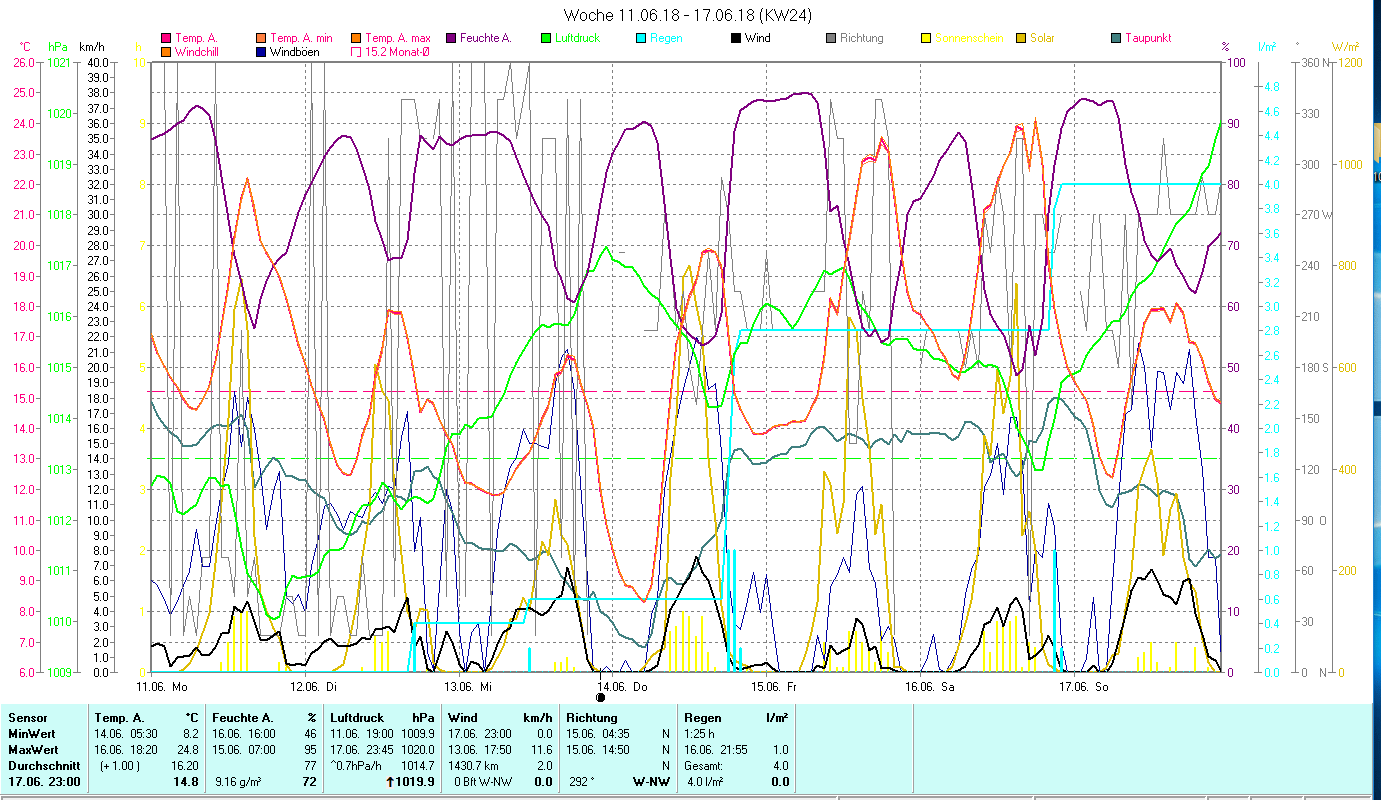
Task: Click the rising pressure arrow beside 1019.9
Action: 388,782
